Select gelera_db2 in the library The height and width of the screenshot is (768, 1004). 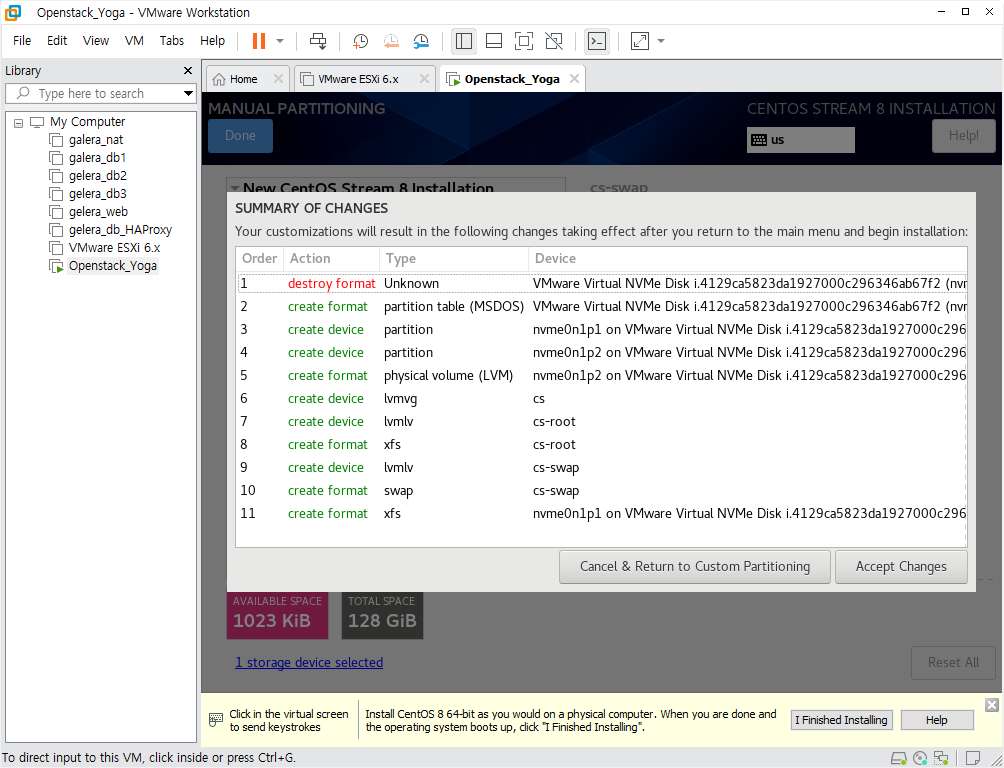click(x=97, y=176)
